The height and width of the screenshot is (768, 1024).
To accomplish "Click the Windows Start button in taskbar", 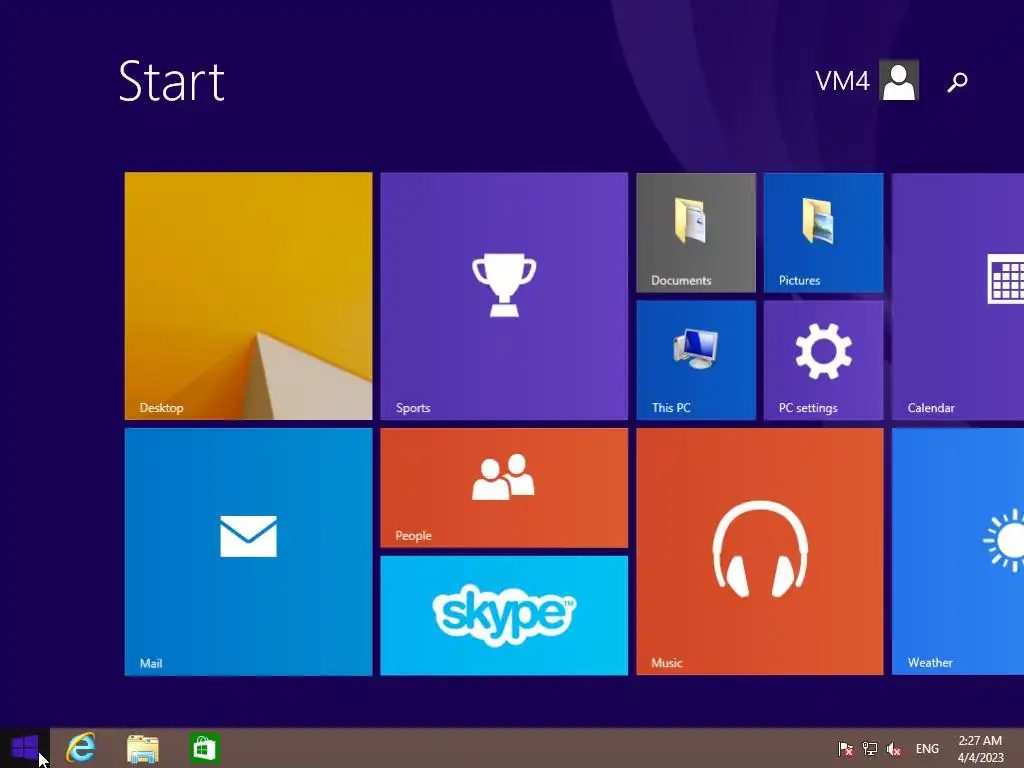I will tap(25, 748).
